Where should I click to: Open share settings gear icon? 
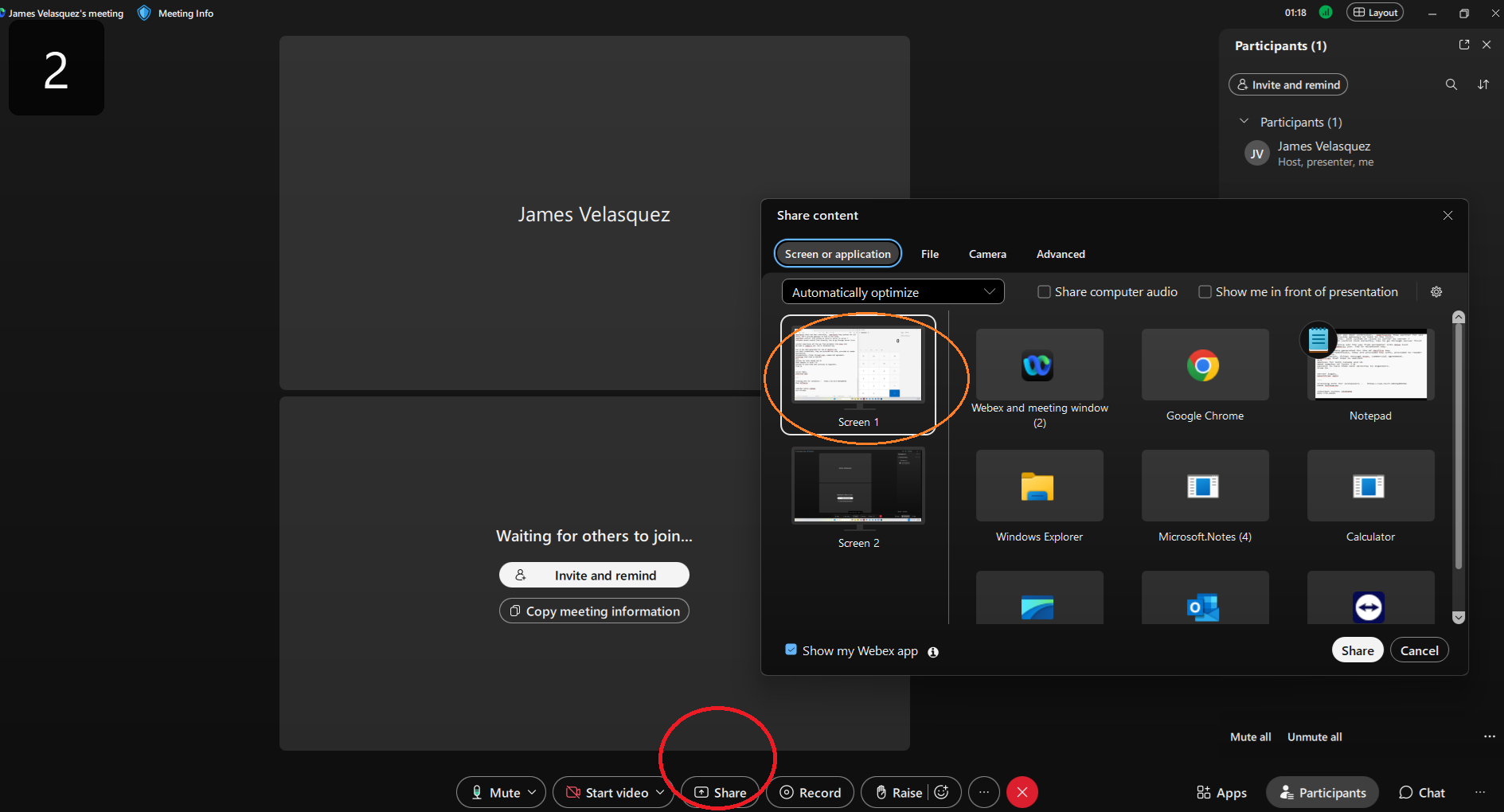coord(1436,292)
